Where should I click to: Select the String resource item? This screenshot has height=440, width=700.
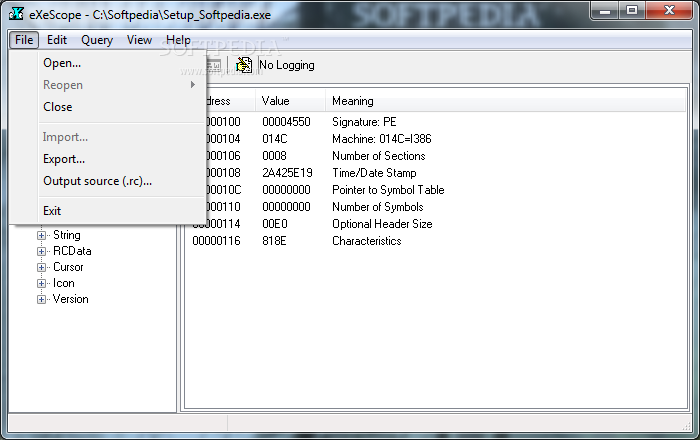(x=67, y=235)
